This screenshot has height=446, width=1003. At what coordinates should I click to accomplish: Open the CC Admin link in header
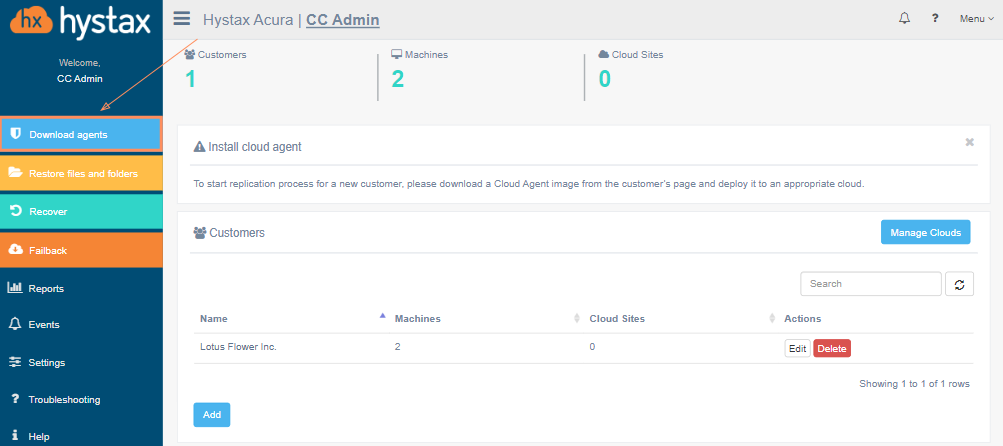tap(343, 20)
